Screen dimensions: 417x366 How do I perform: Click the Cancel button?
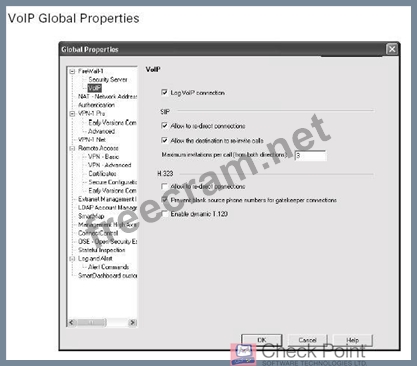point(307,340)
